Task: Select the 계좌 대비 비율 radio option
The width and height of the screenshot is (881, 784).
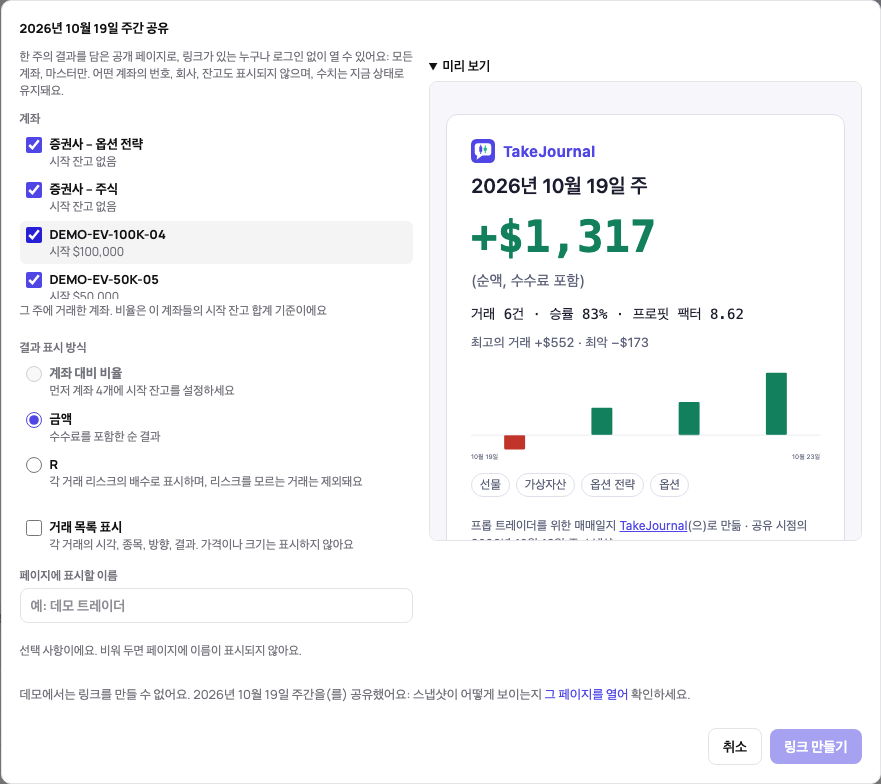Action: (x=34, y=374)
